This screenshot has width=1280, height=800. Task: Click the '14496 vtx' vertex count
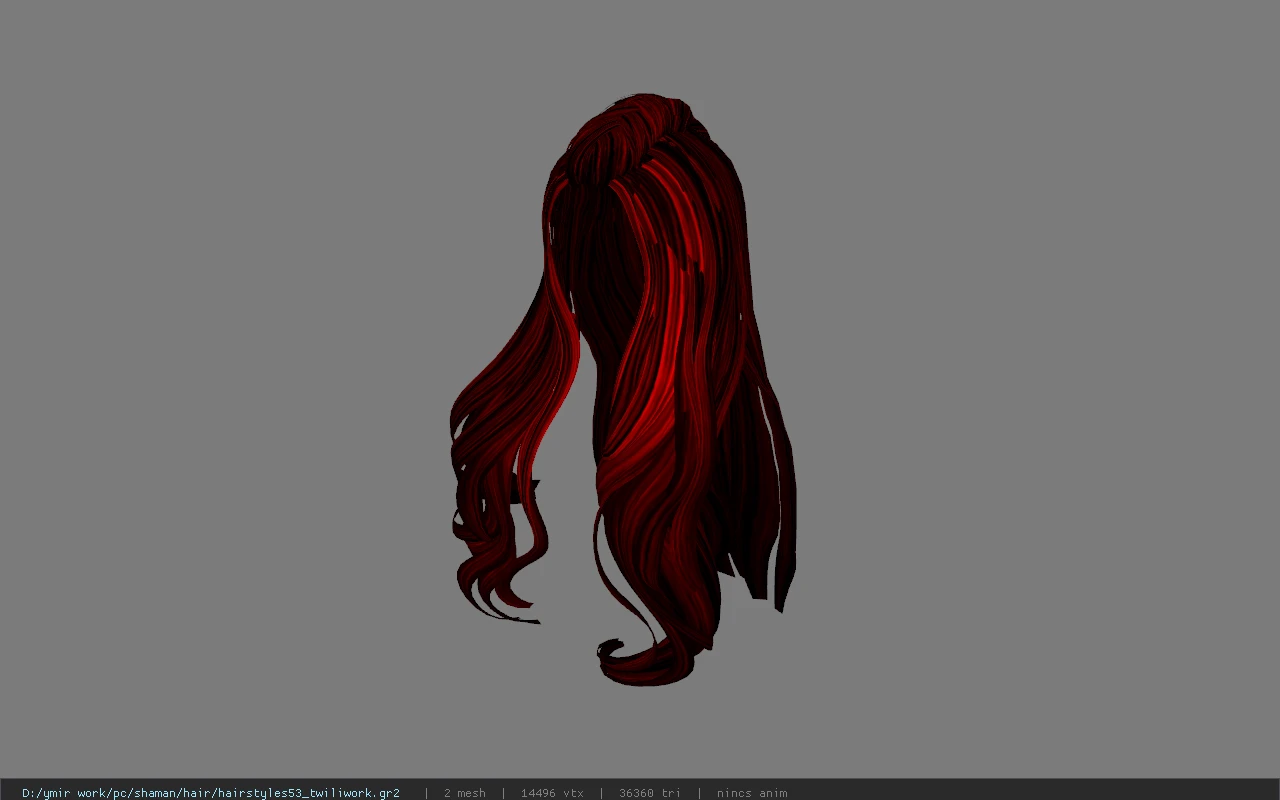coord(552,793)
